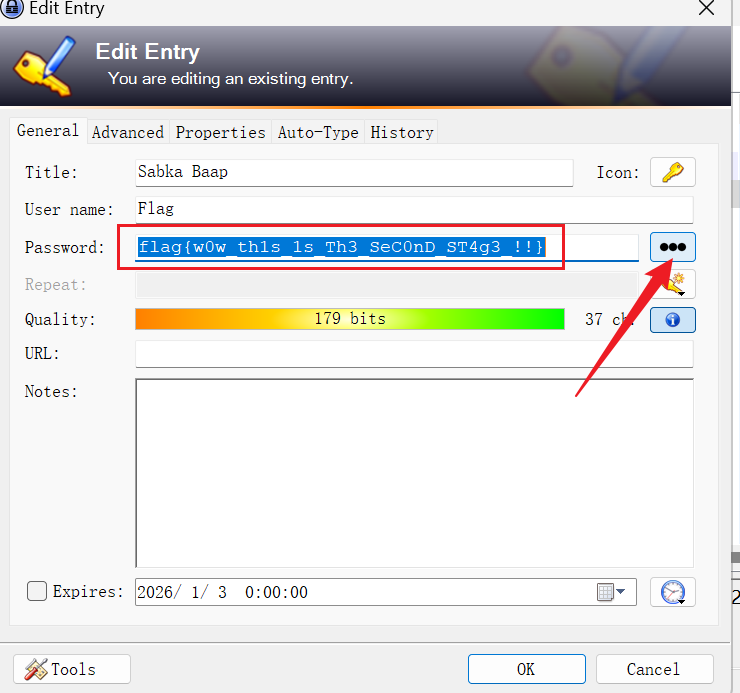
Task: Switch to the Advanced tab
Action: click(127, 132)
